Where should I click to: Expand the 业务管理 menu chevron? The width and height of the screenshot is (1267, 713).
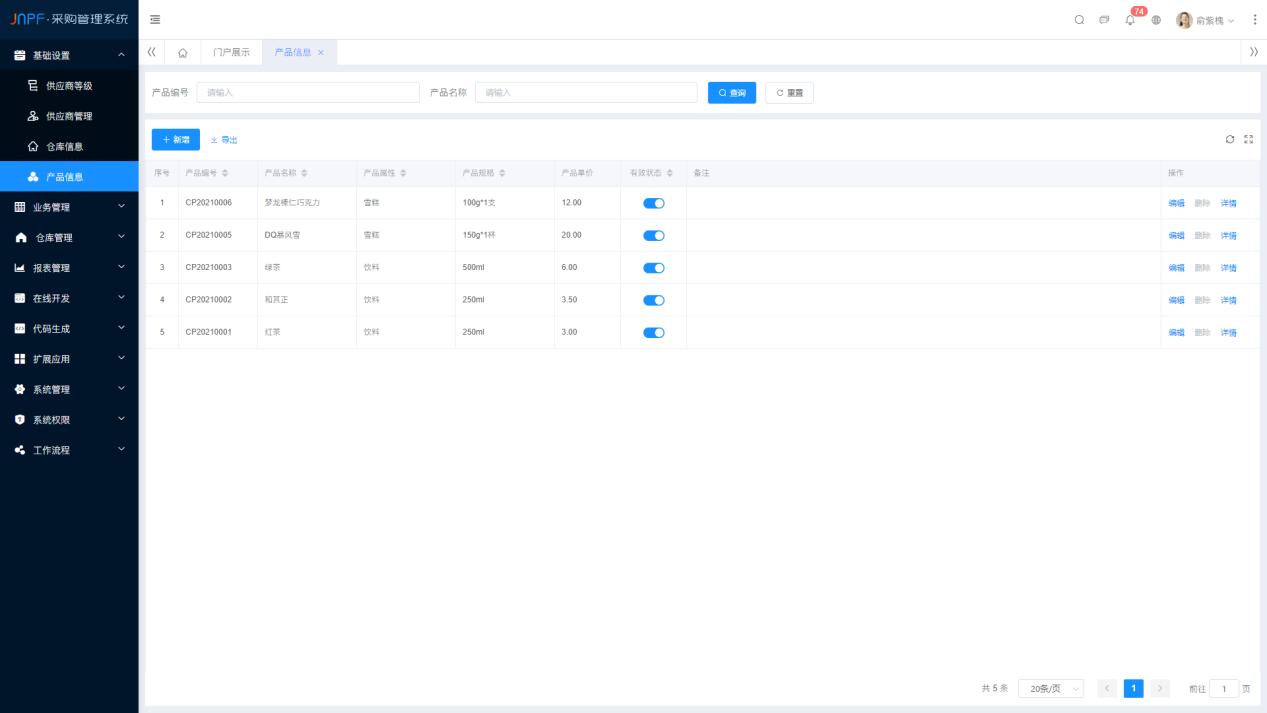point(122,207)
